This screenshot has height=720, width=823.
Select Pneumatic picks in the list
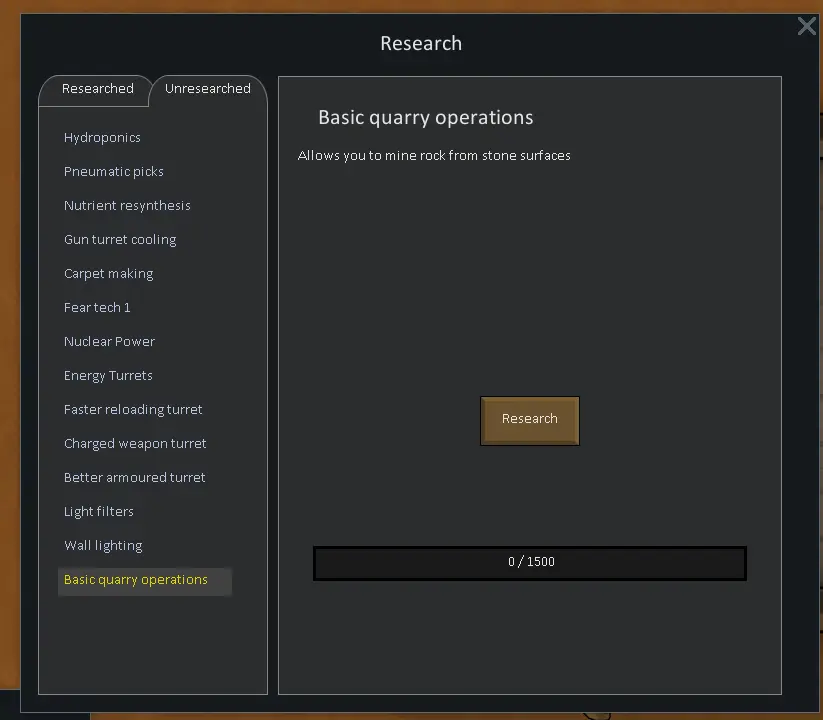click(114, 172)
